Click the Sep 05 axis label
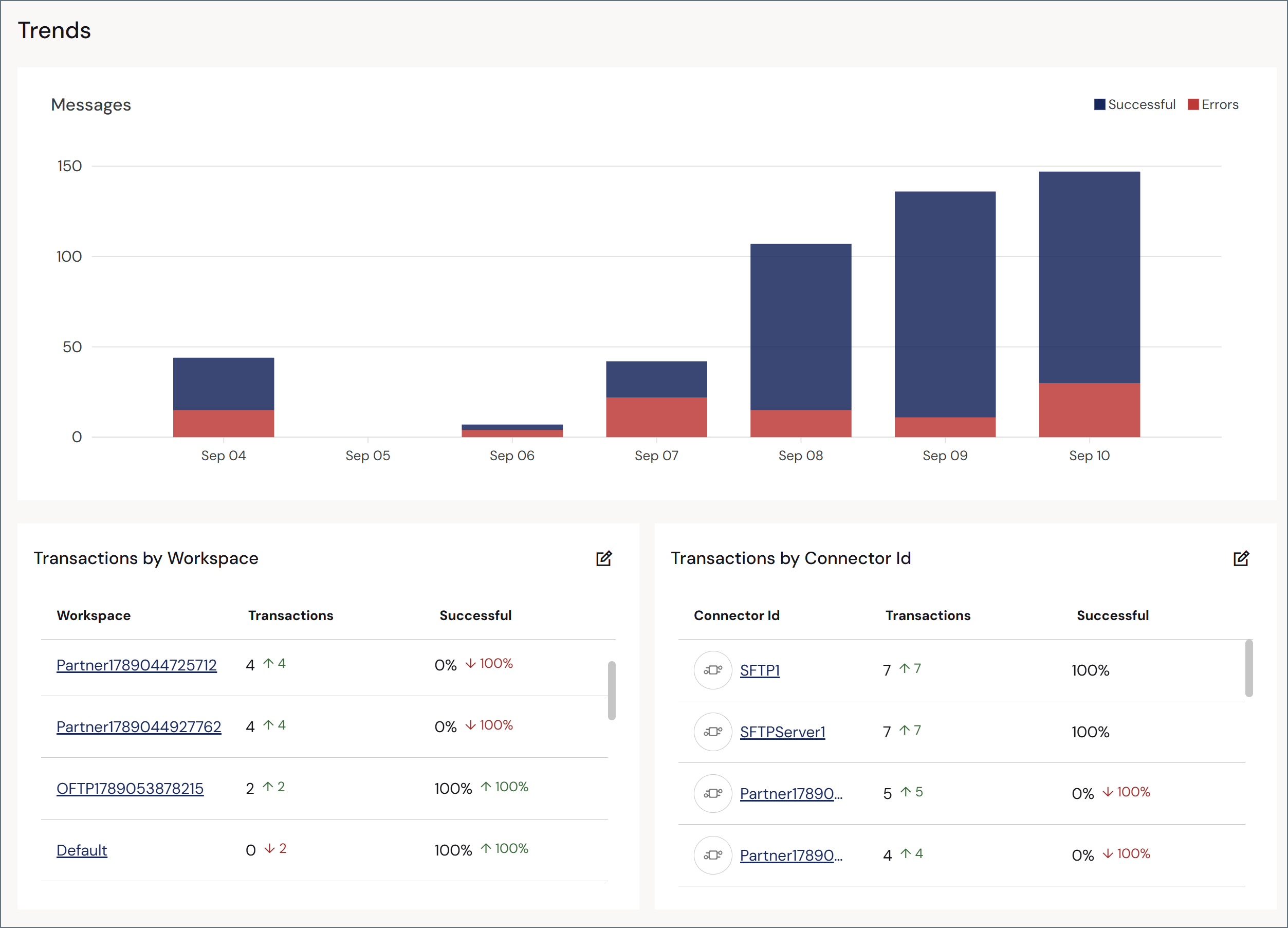Viewport: 1288px width, 928px height. 368,456
